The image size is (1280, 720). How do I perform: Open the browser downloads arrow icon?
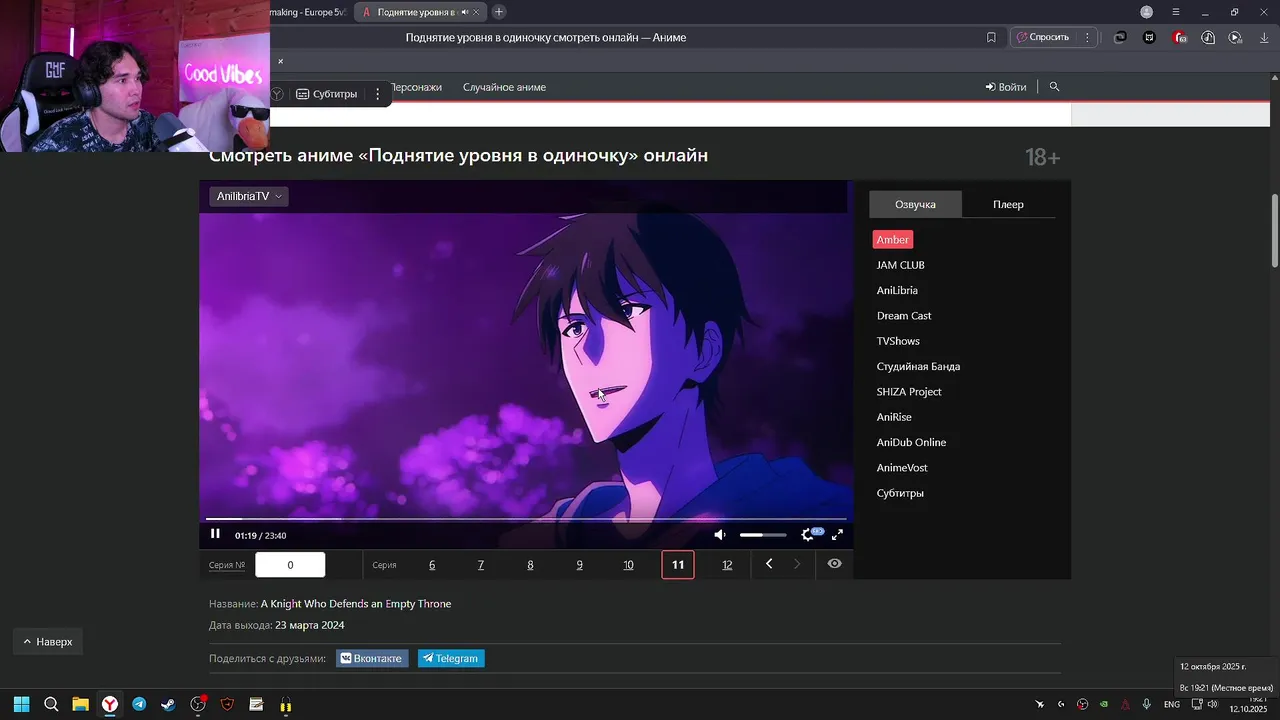coord(1264,37)
